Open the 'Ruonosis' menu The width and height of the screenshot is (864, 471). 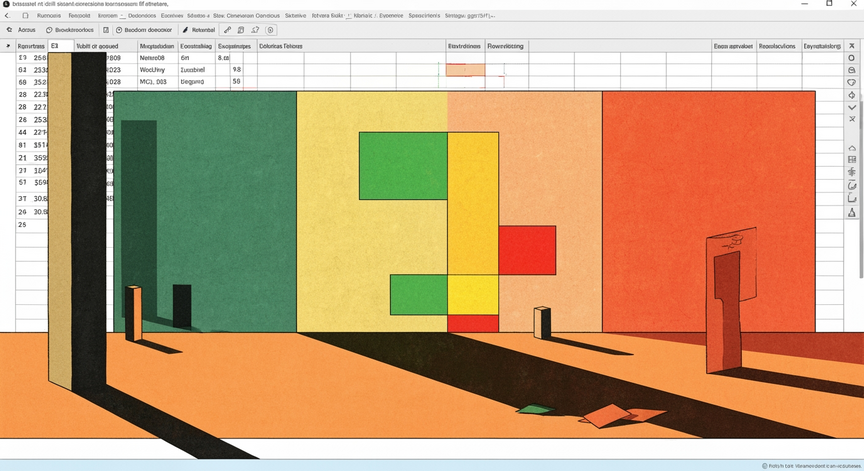pos(49,16)
